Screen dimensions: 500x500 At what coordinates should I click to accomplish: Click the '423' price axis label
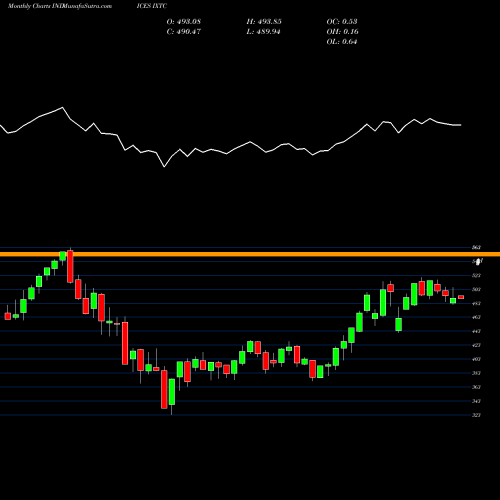coord(476,345)
